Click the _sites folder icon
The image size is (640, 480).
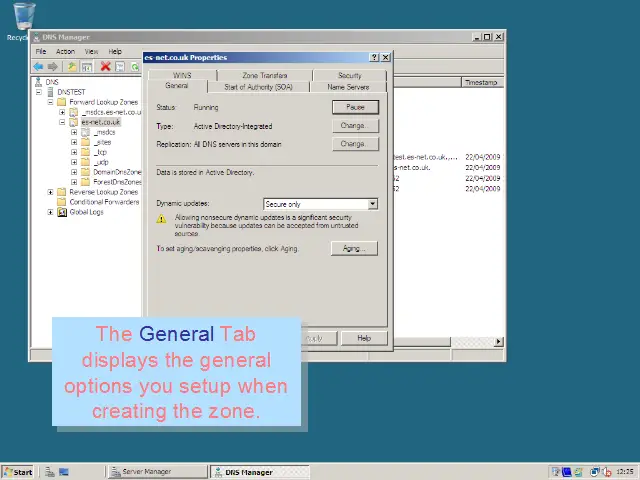point(85,142)
